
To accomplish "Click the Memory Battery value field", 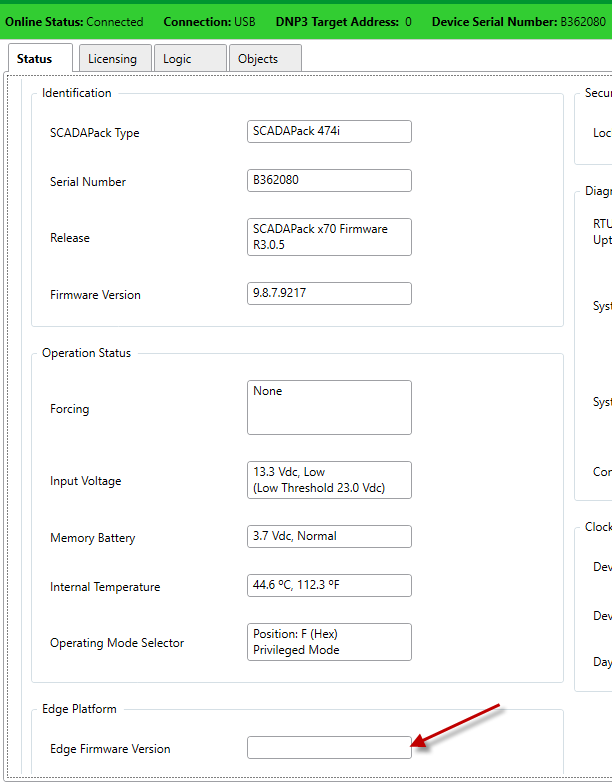I will point(330,536).
